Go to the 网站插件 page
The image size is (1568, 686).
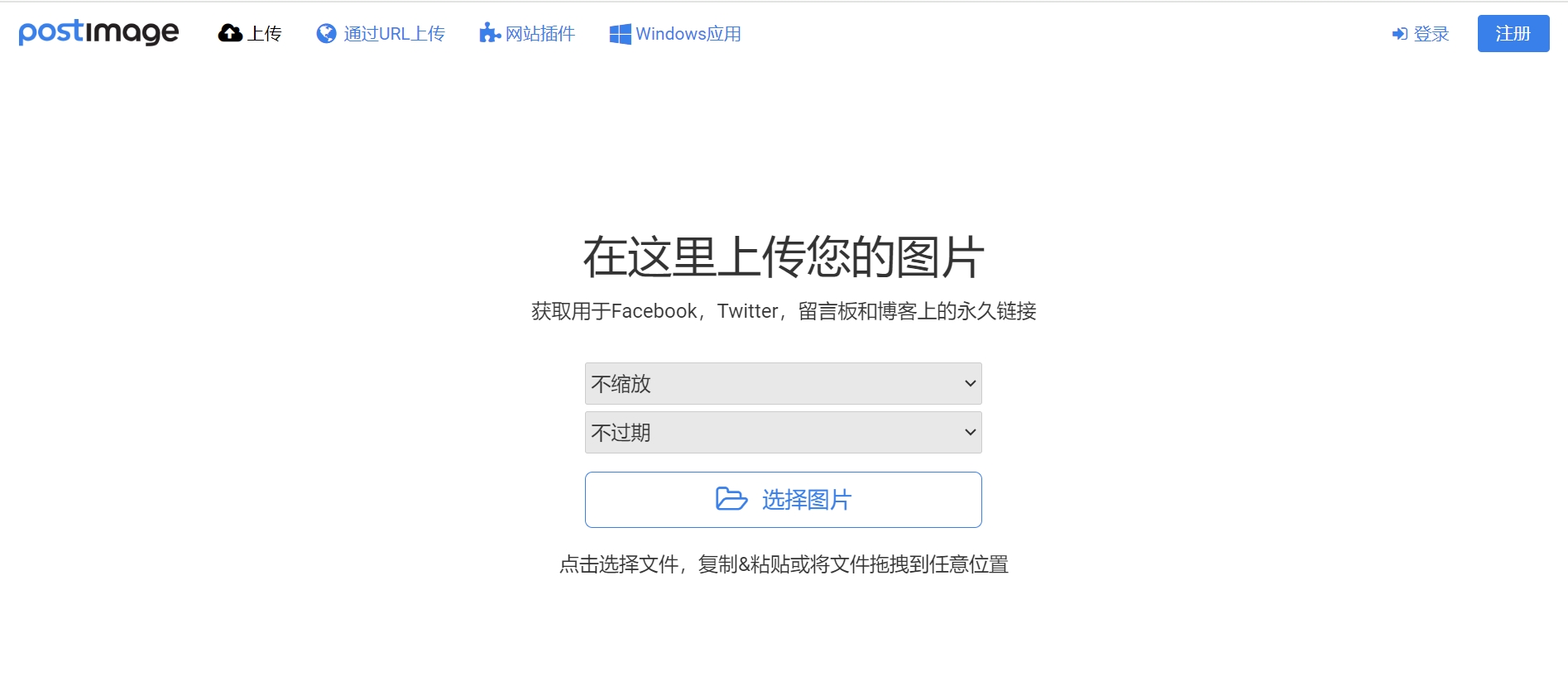(527, 33)
